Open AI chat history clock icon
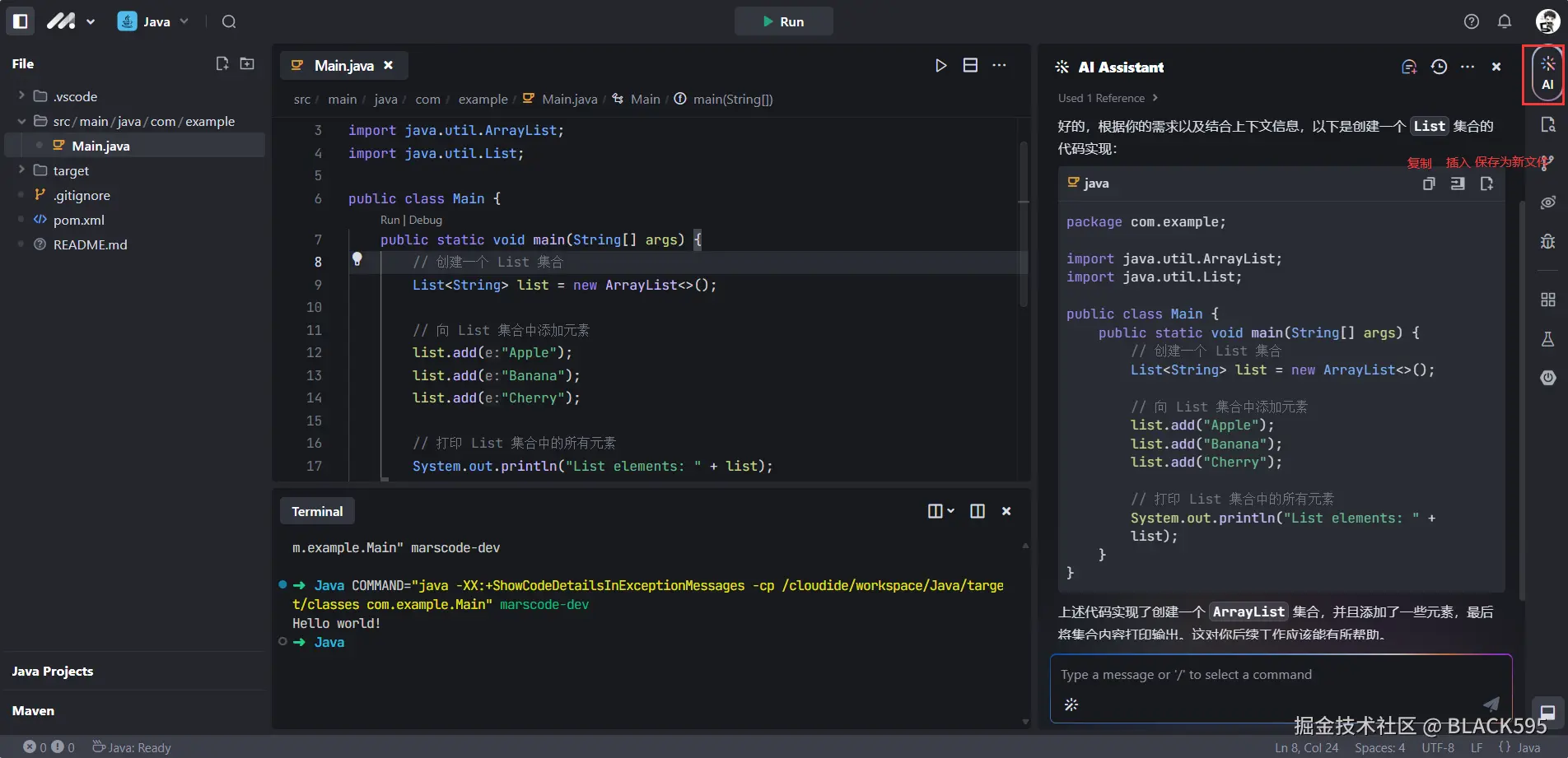1568x758 pixels. [x=1439, y=67]
